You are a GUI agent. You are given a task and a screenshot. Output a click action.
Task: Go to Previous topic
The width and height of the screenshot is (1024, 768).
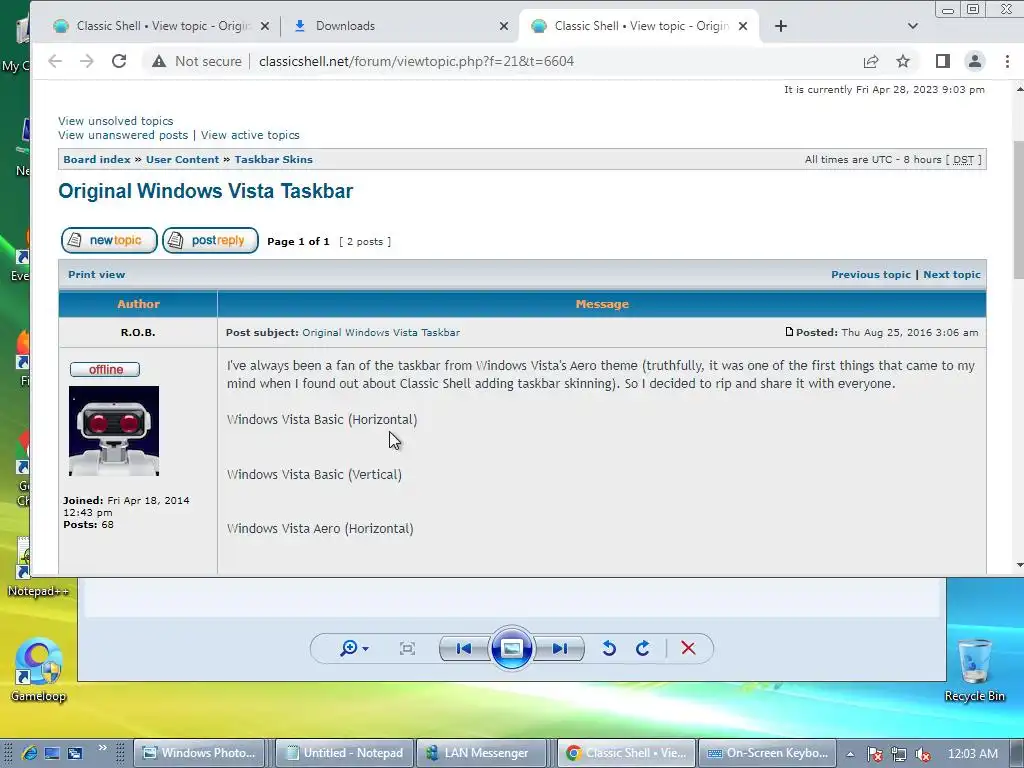click(x=871, y=274)
